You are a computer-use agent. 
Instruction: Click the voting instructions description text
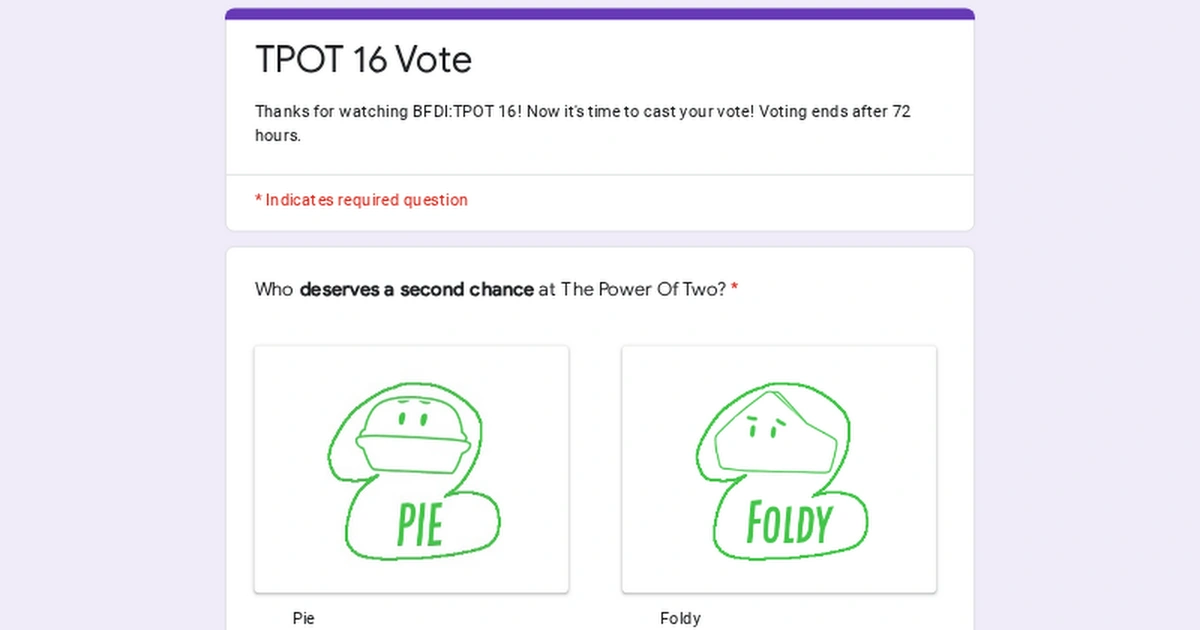coord(583,123)
